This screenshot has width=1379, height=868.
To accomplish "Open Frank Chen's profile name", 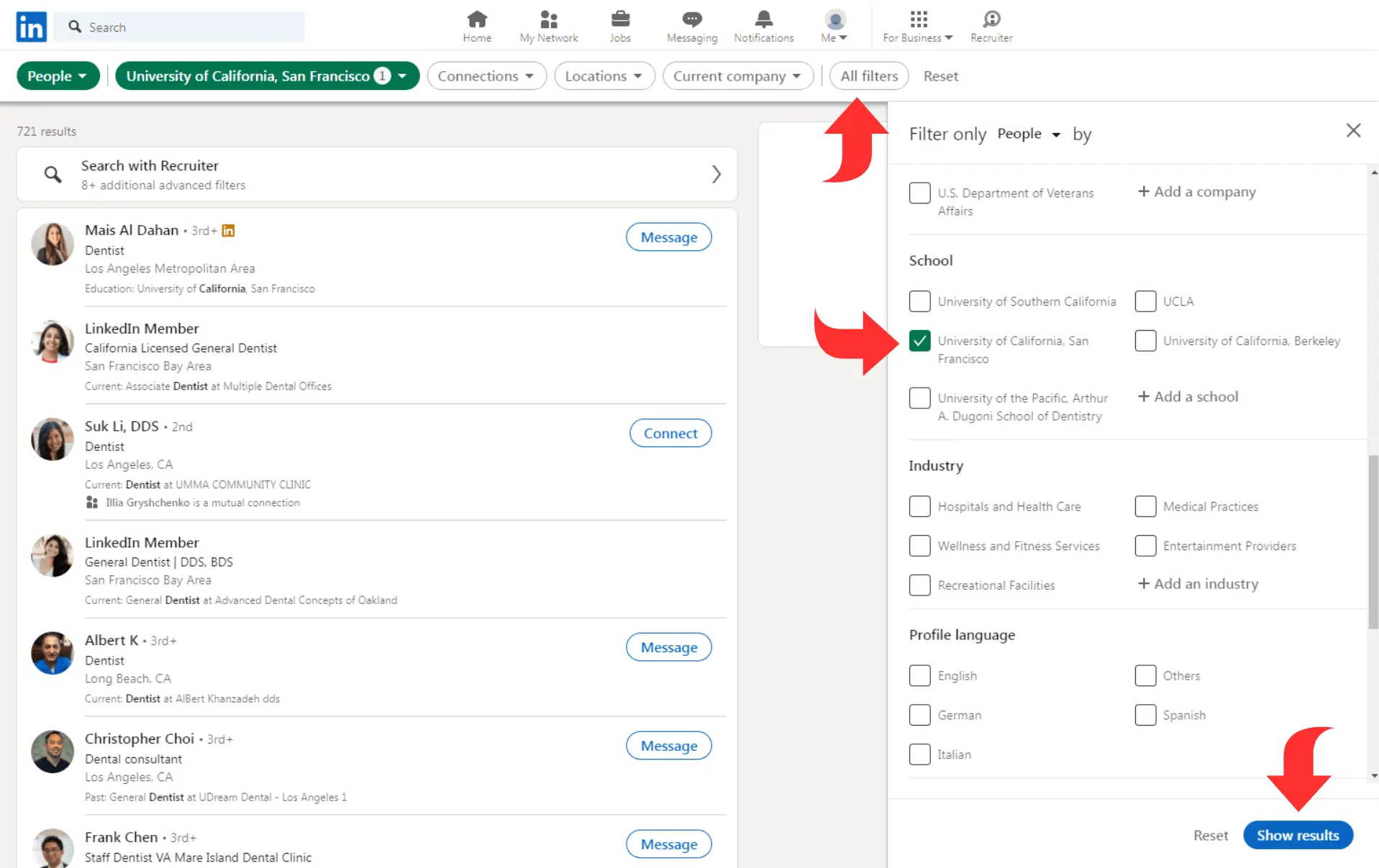I will (121, 837).
